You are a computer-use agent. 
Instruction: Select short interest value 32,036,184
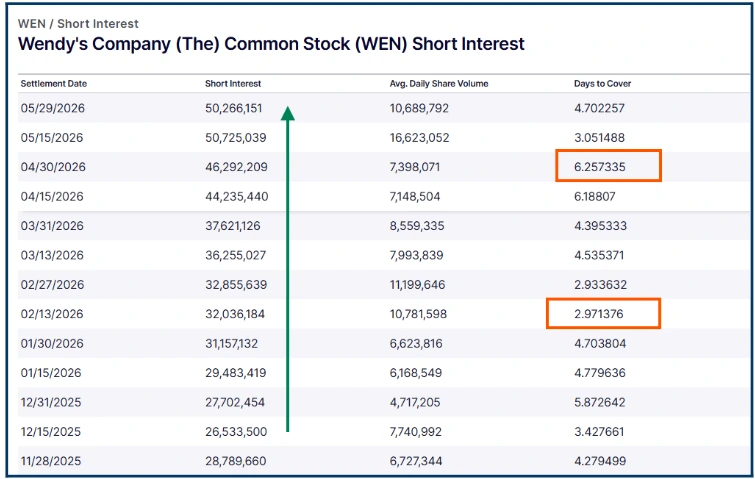pyautogui.click(x=235, y=314)
